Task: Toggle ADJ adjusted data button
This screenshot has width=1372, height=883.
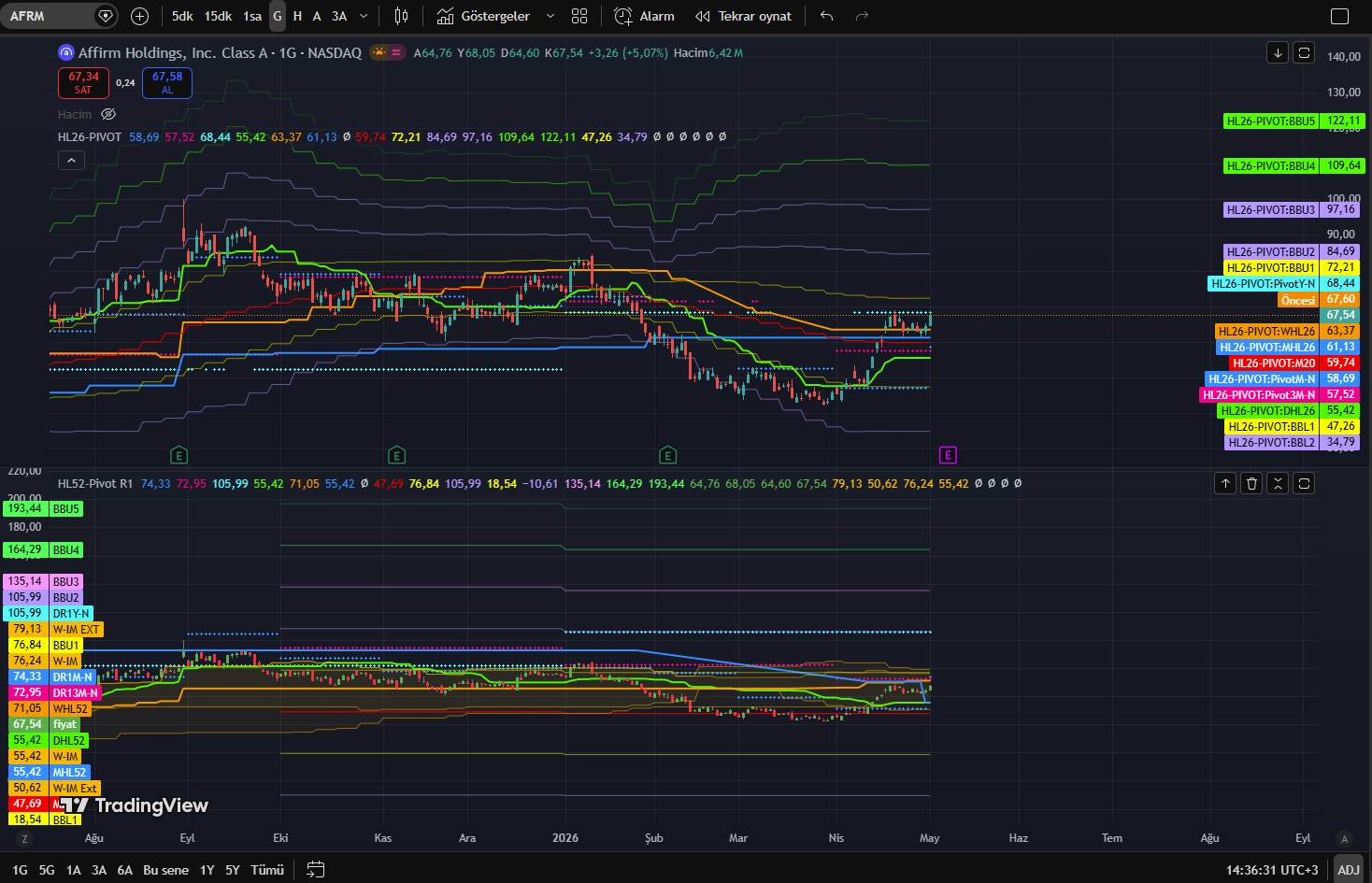Action: point(1348,869)
